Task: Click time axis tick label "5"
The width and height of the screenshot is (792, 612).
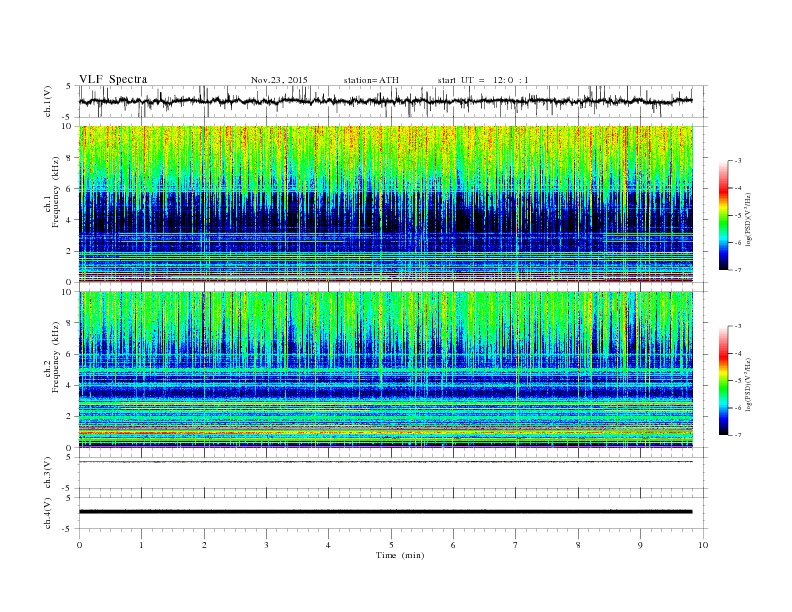Action: [x=391, y=545]
